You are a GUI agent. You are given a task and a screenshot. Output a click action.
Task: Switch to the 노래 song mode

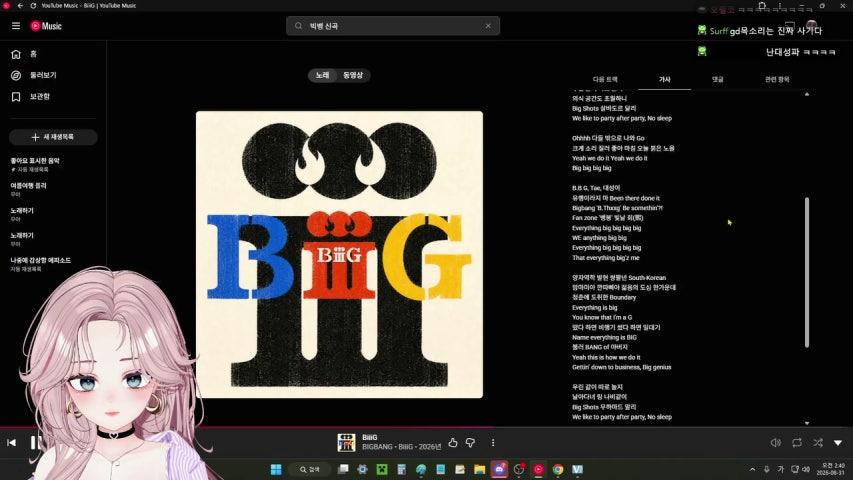[323, 75]
